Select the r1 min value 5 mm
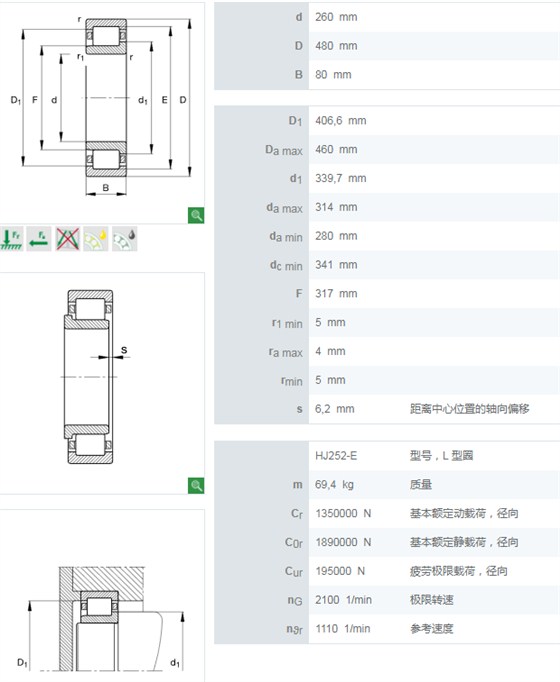 click(x=330, y=323)
